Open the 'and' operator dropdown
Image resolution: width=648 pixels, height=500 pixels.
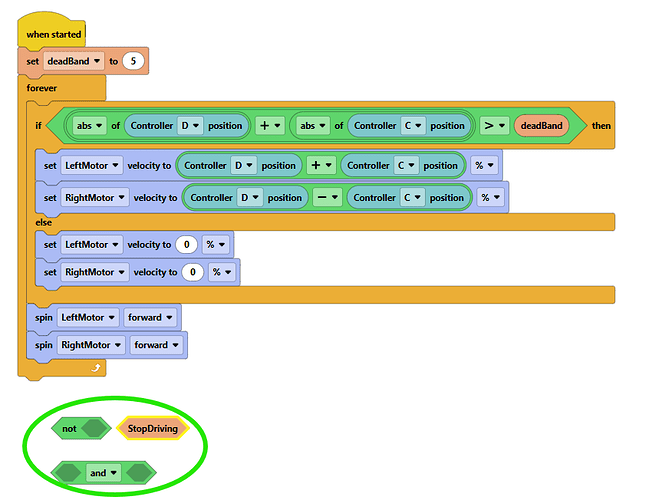pos(103,473)
